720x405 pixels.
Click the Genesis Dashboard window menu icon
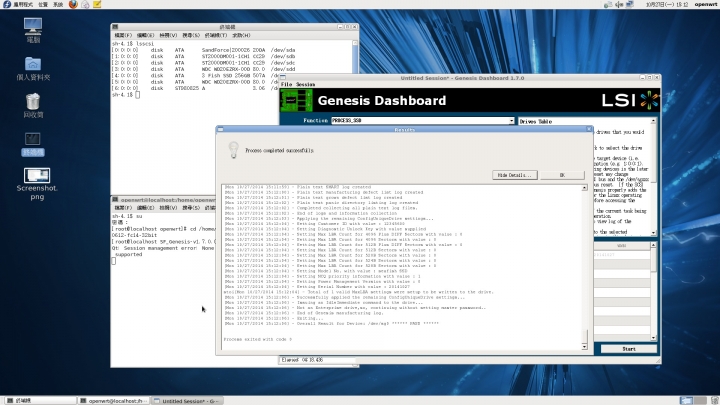(283, 78)
